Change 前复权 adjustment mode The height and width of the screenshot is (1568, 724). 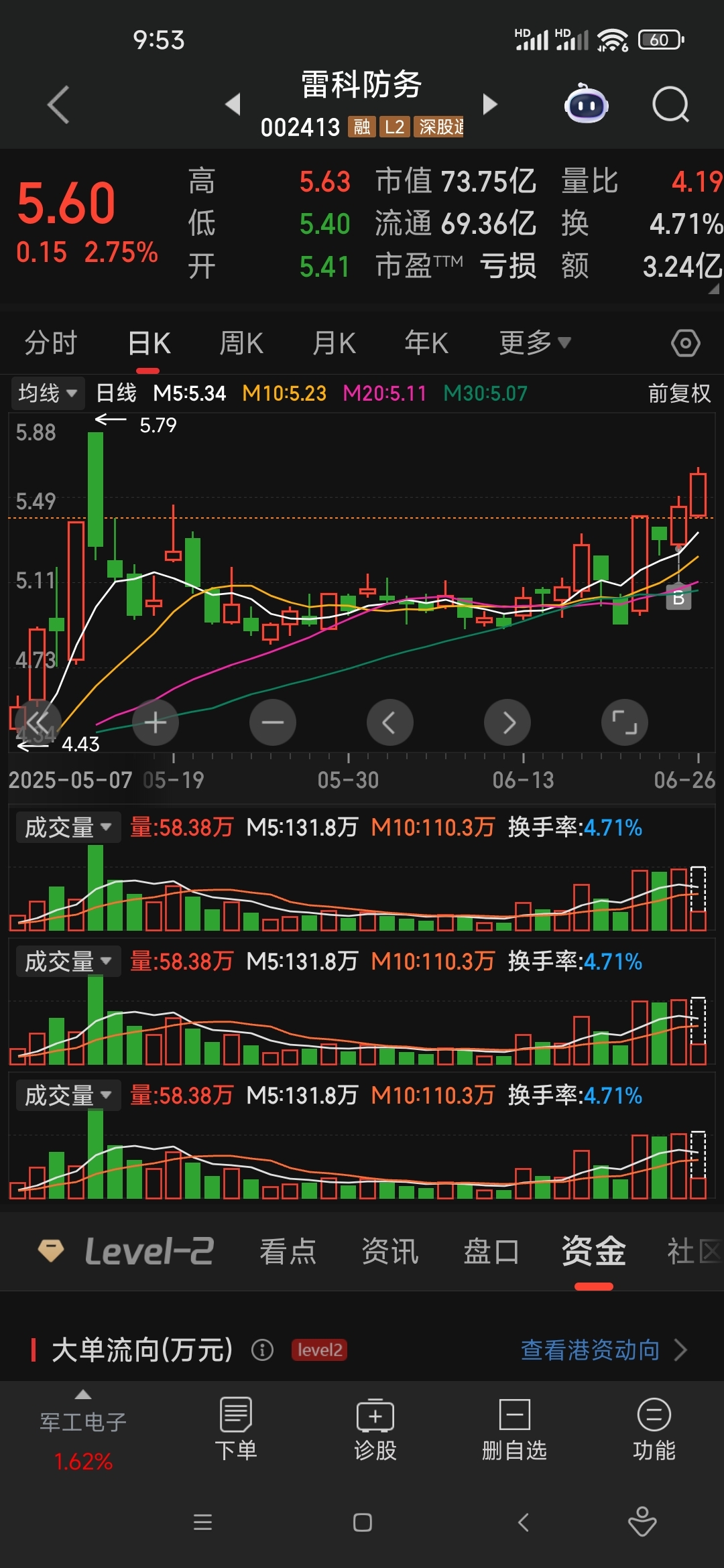coord(679,393)
